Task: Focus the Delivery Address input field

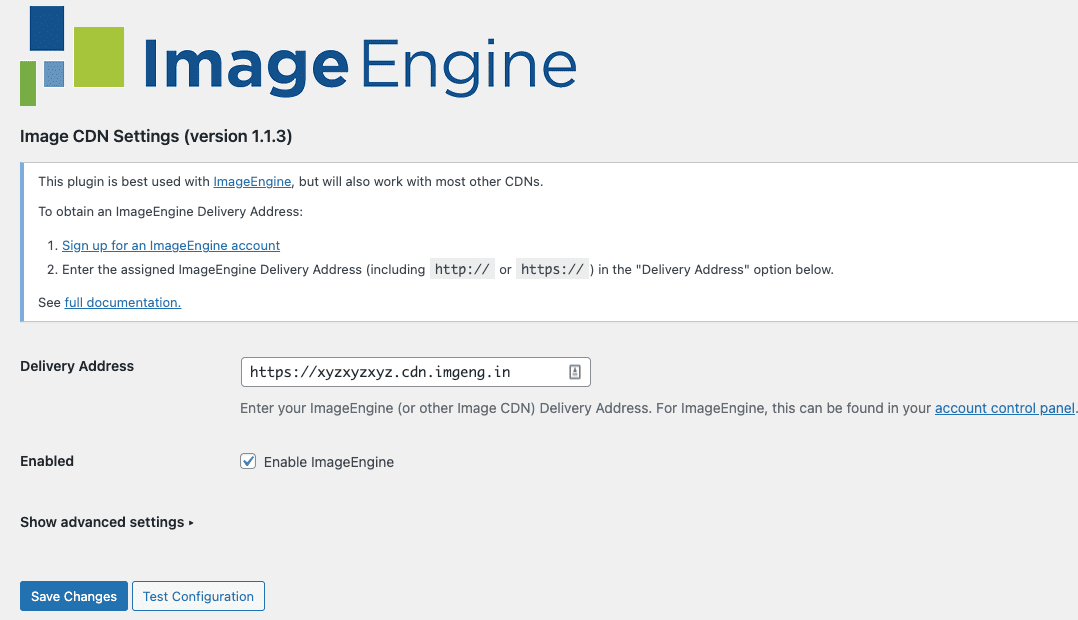Action: click(x=415, y=372)
